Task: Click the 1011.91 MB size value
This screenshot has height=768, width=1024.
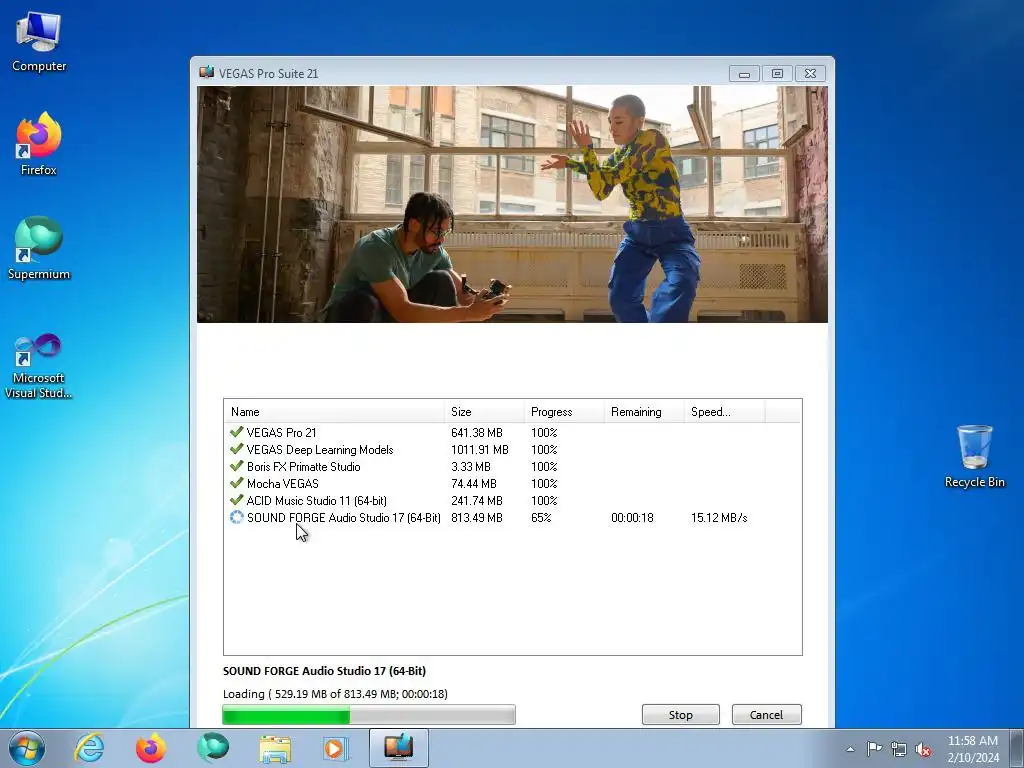Action: pos(479,449)
